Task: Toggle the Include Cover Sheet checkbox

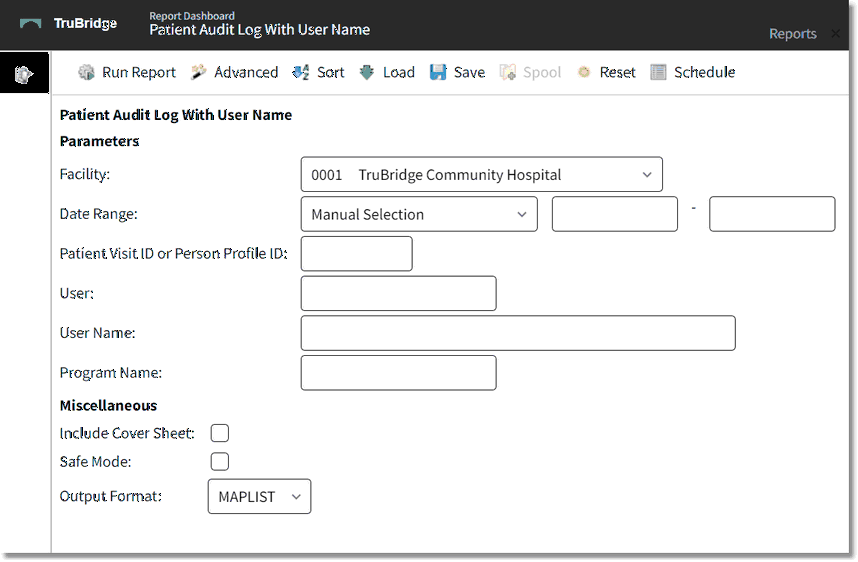Action: pyautogui.click(x=220, y=433)
